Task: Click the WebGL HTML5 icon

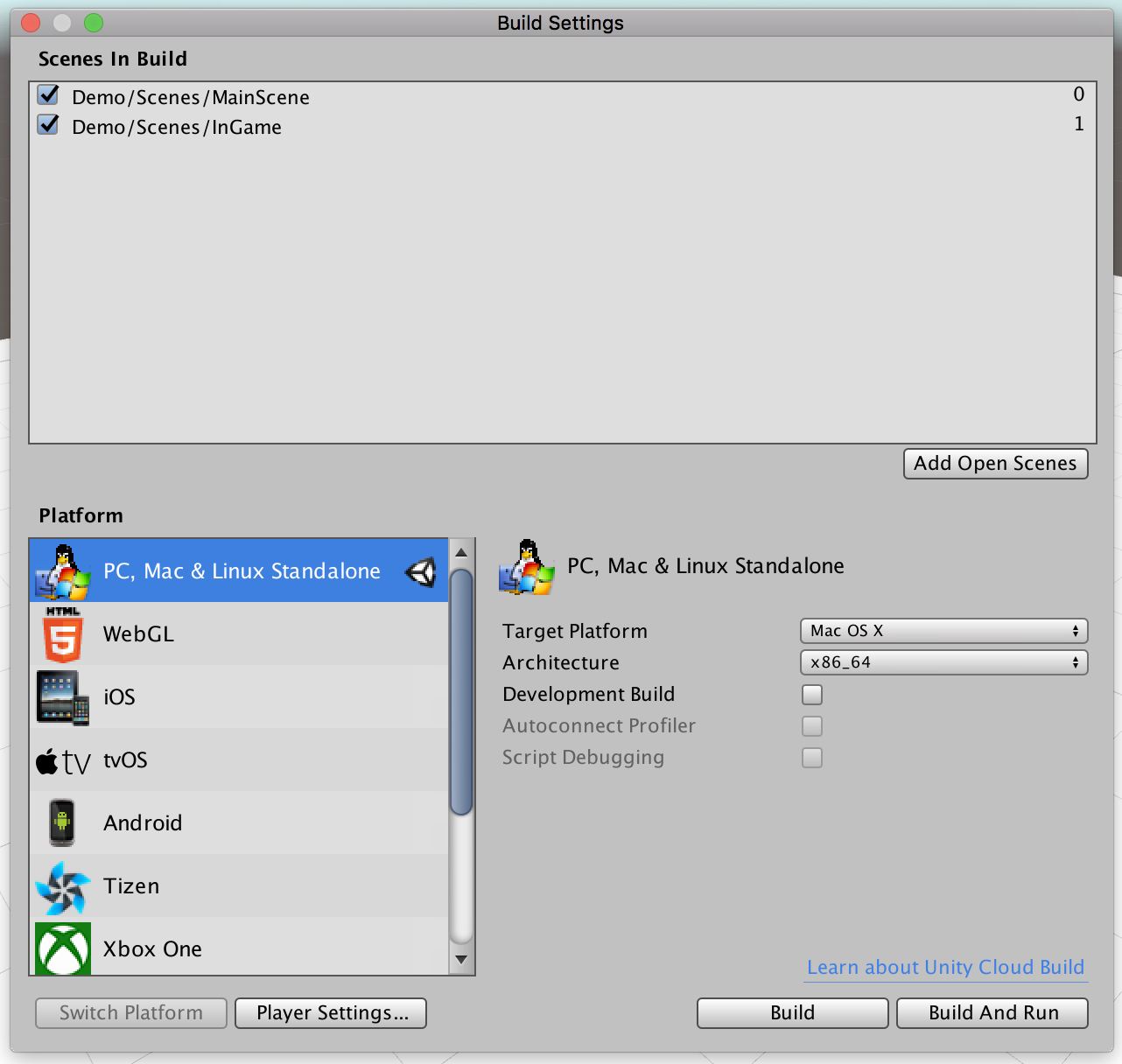Action: (x=63, y=634)
